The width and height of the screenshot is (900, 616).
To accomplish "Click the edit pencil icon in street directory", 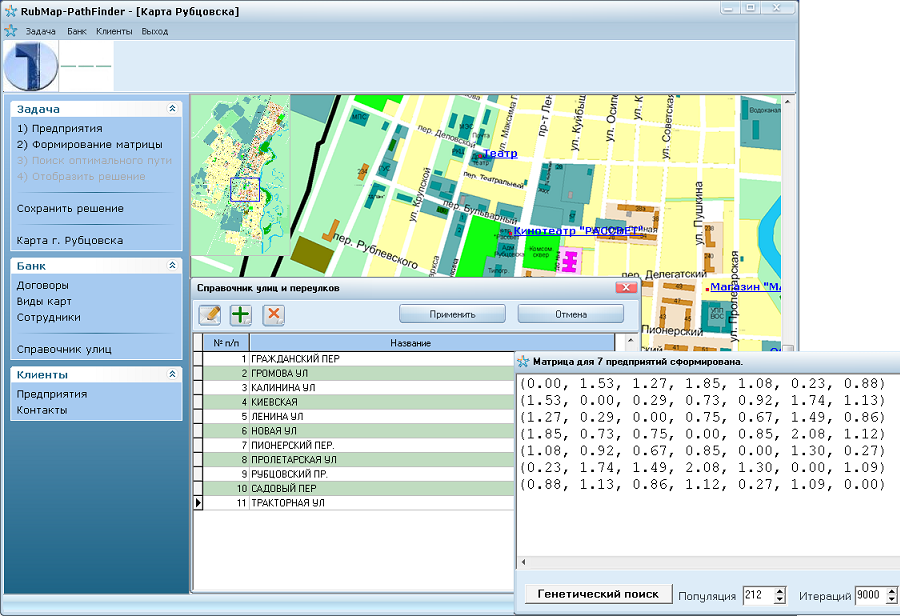I will (210, 315).
